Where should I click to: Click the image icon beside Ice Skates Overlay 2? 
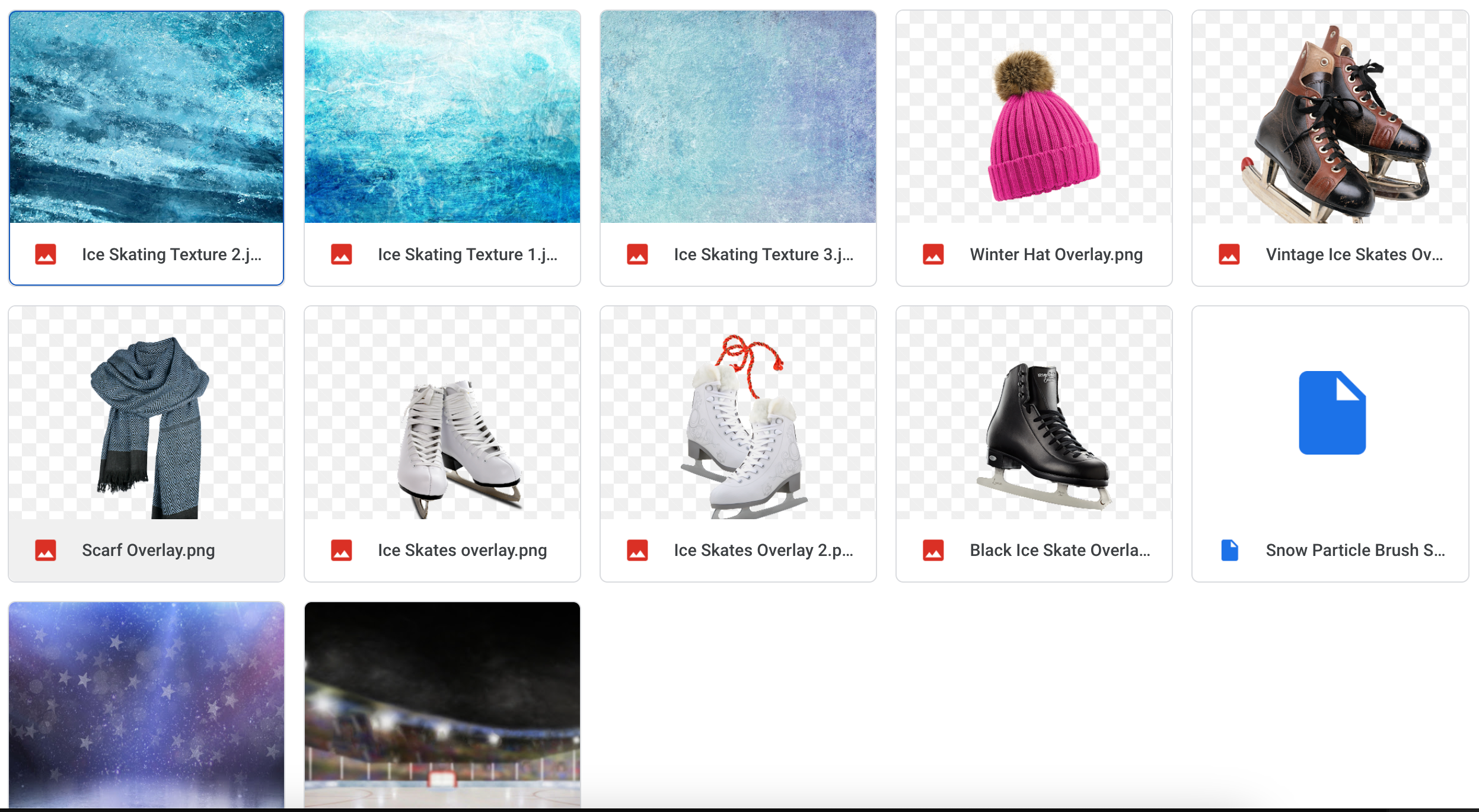coord(638,550)
